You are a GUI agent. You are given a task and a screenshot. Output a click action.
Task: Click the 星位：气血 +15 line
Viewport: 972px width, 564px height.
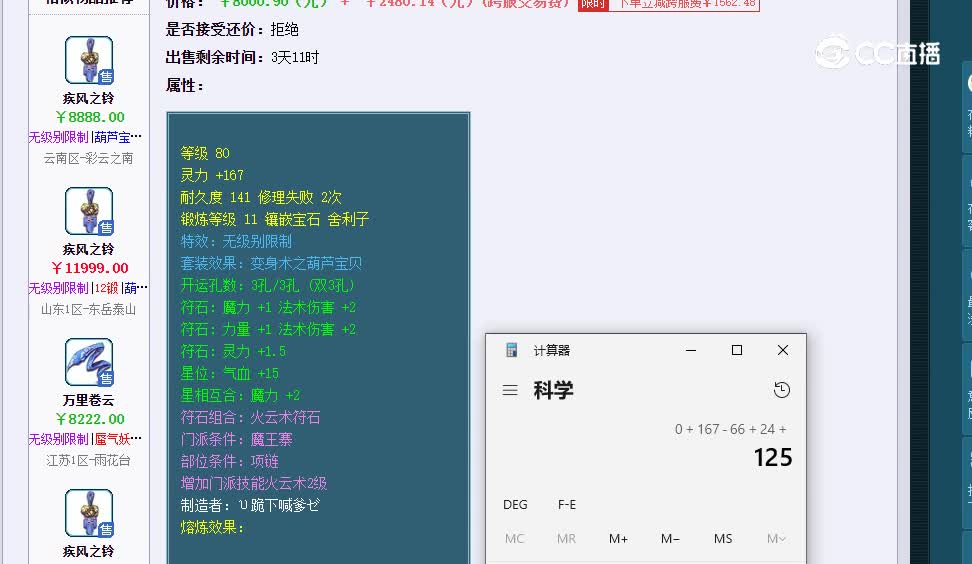[x=230, y=373]
